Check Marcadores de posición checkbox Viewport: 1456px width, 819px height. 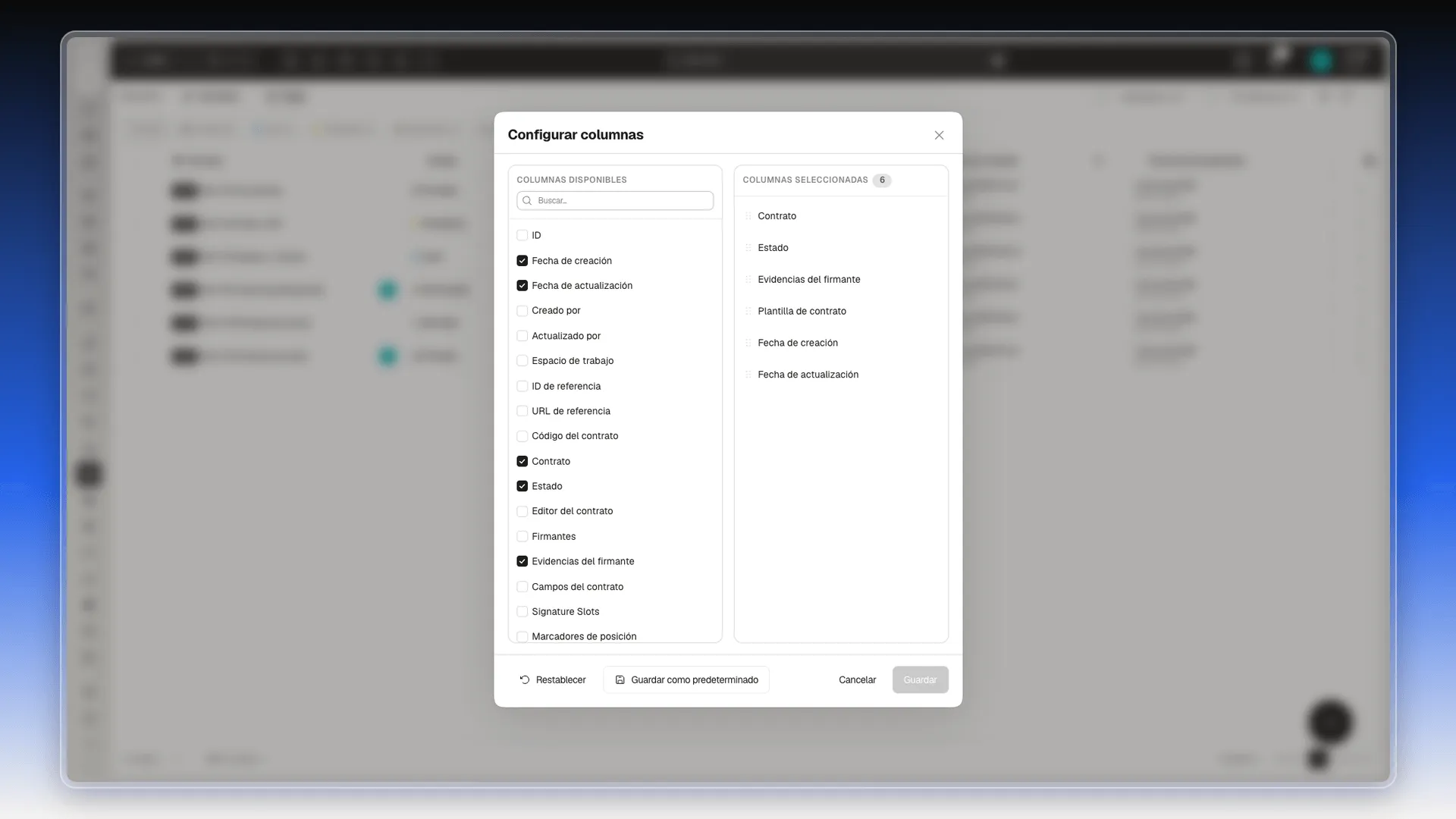pyautogui.click(x=522, y=637)
